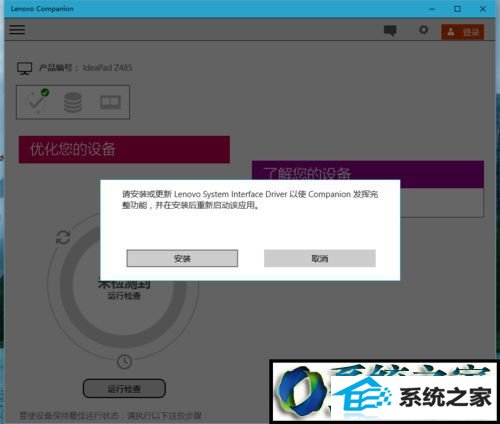
Task: Maximize the Lenovo Companion window
Action: click(x=457, y=9)
